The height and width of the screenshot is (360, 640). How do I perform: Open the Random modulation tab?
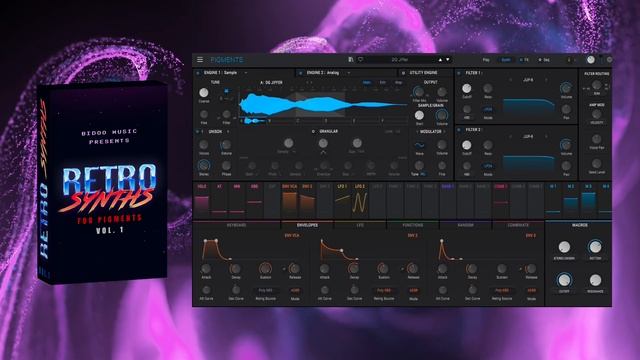[466, 225]
